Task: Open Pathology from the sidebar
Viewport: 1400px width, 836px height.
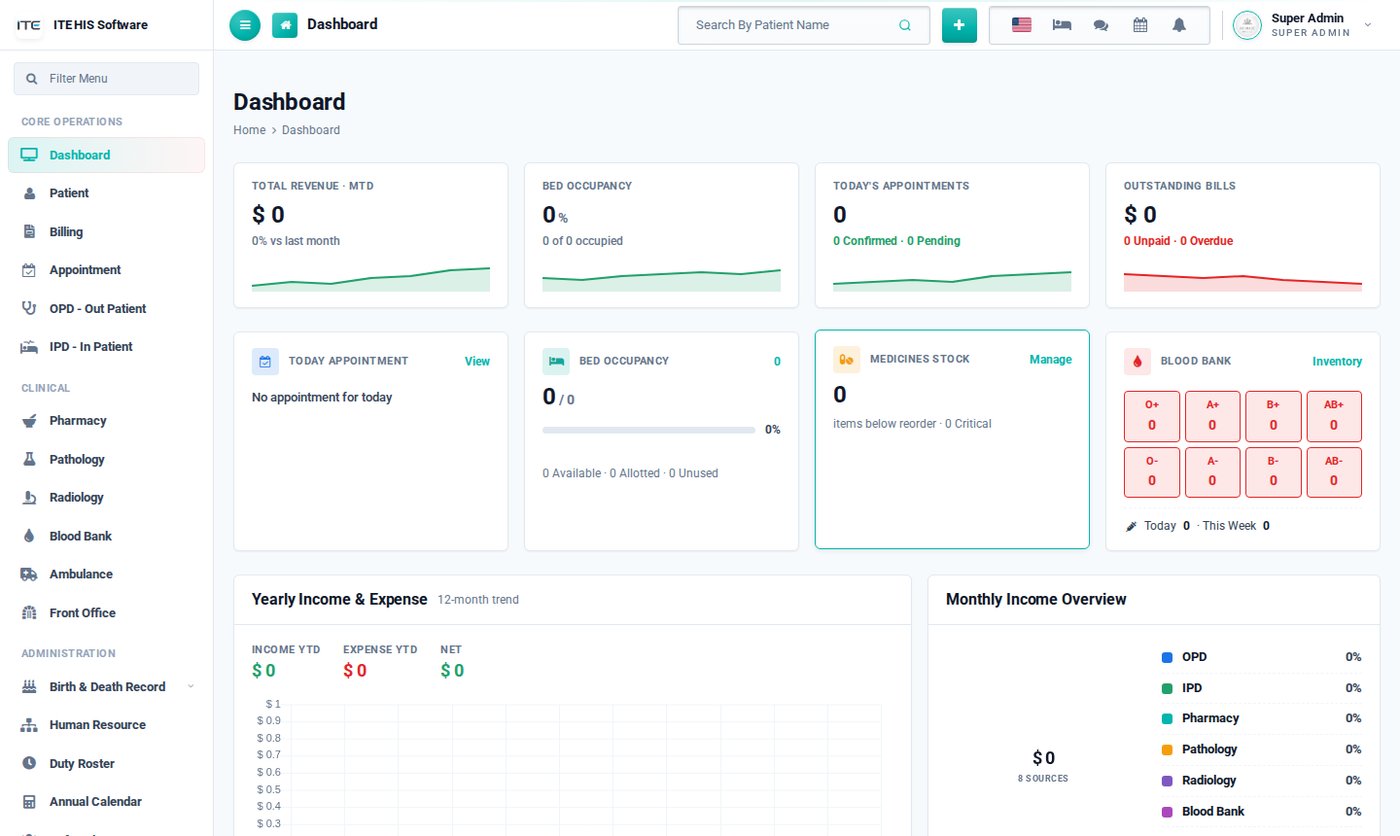Action: pos(106,459)
